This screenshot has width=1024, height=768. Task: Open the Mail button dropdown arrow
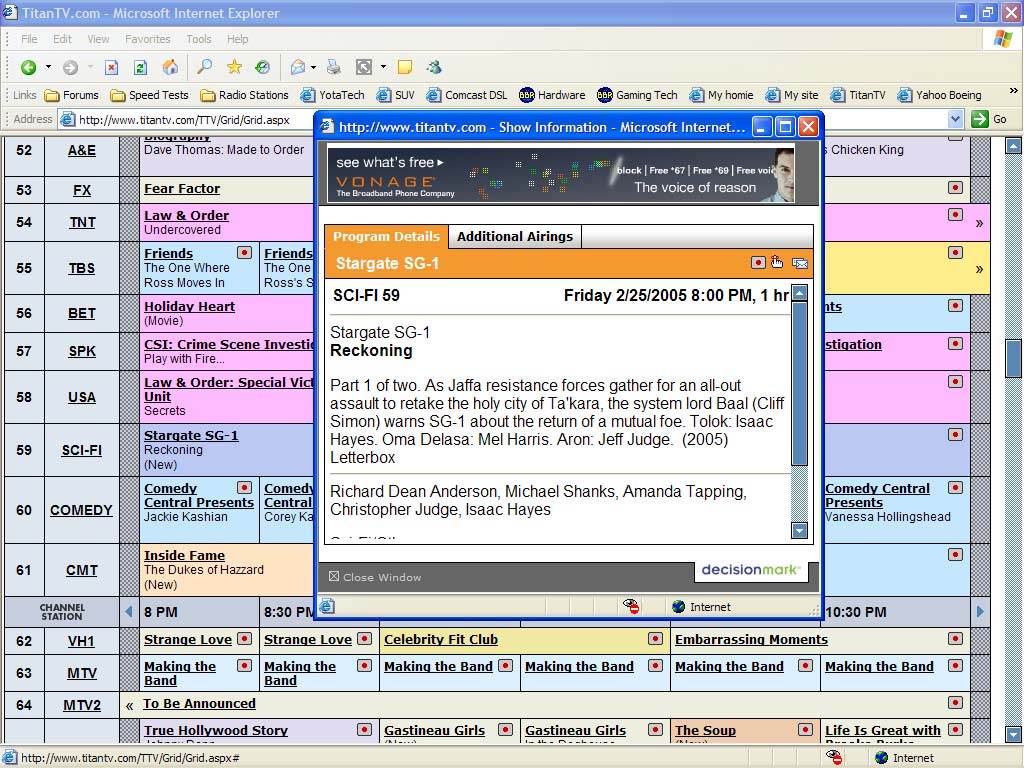point(313,67)
